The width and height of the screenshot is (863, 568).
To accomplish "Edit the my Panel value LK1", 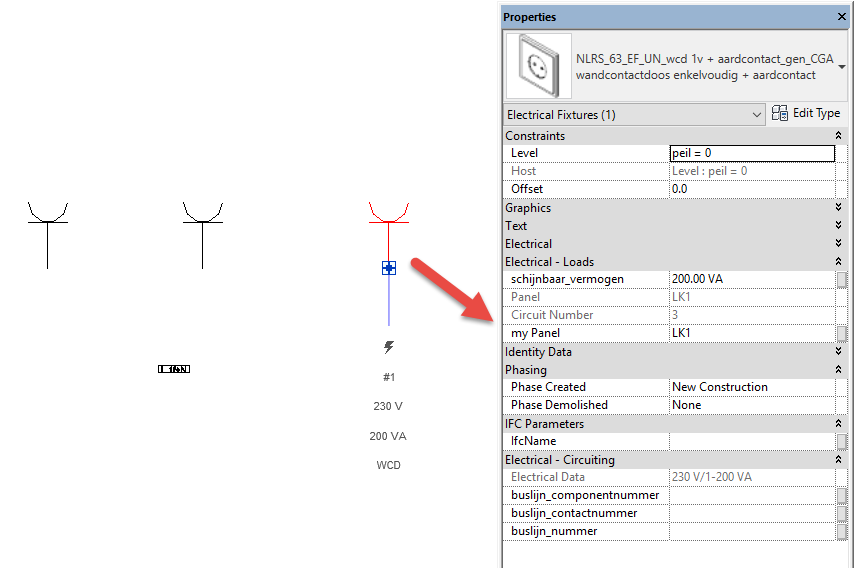I will (752, 333).
